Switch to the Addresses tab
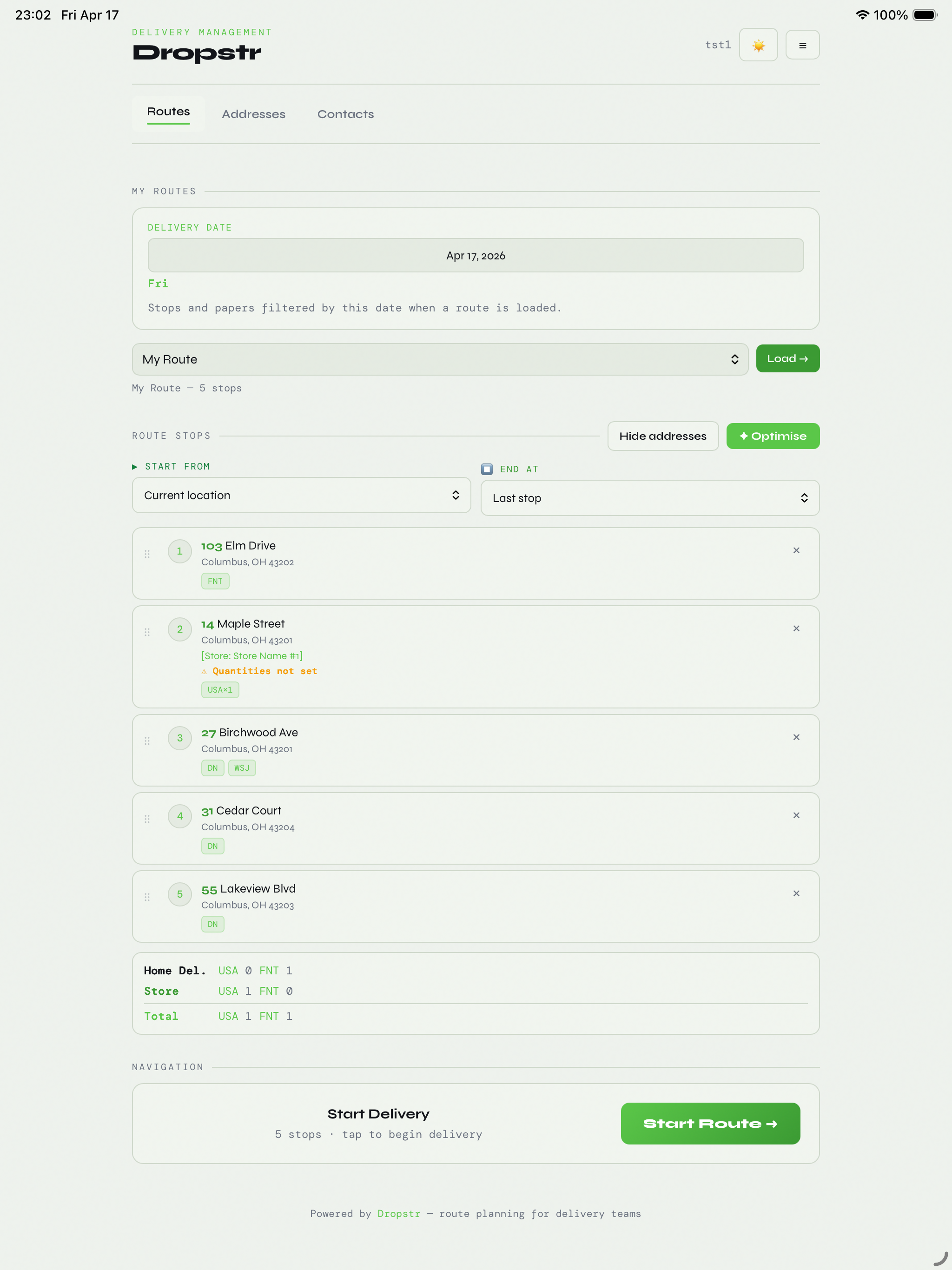This screenshot has width=952, height=1270. pyautogui.click(x=253, y=114)
